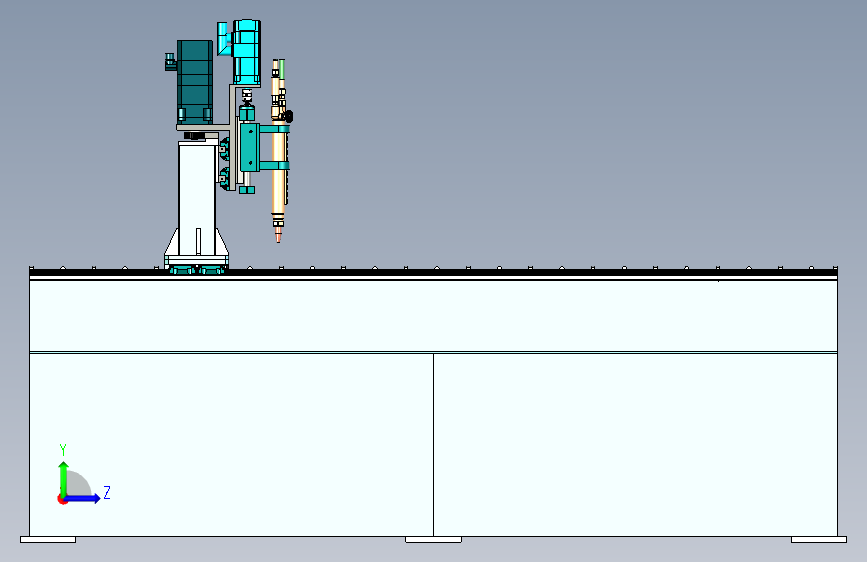Select the small connector left of dark motor
This screenshot has width=867, height=562.
(170, 62)
